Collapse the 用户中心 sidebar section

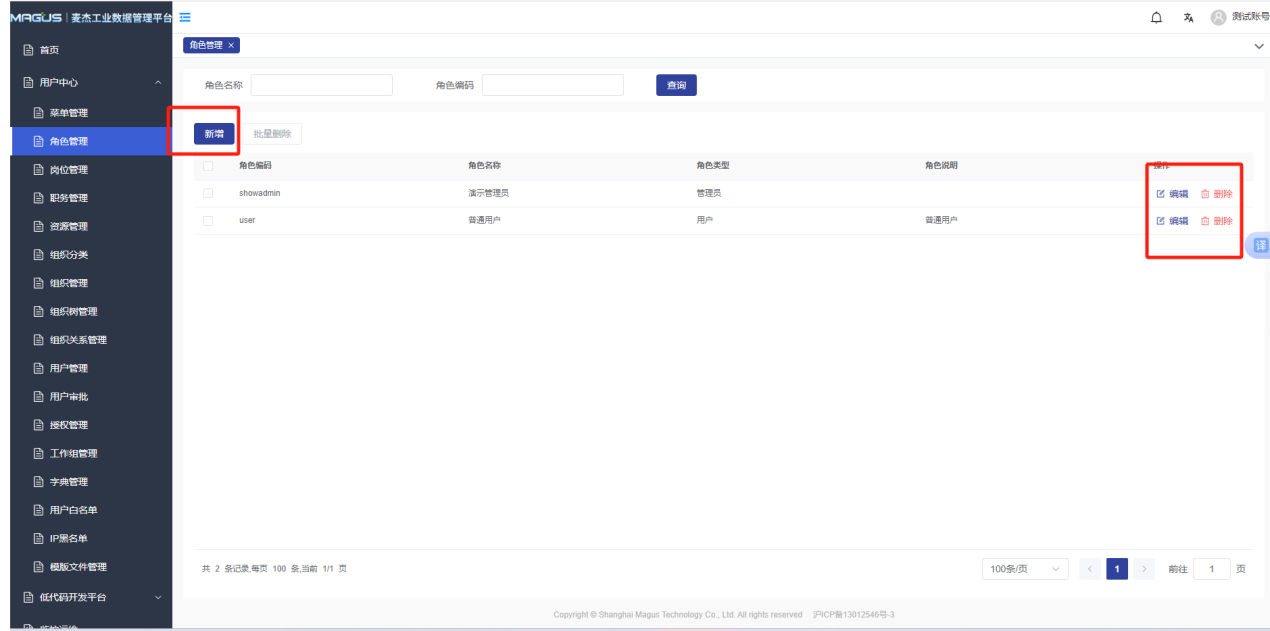[x=158, y=83]
